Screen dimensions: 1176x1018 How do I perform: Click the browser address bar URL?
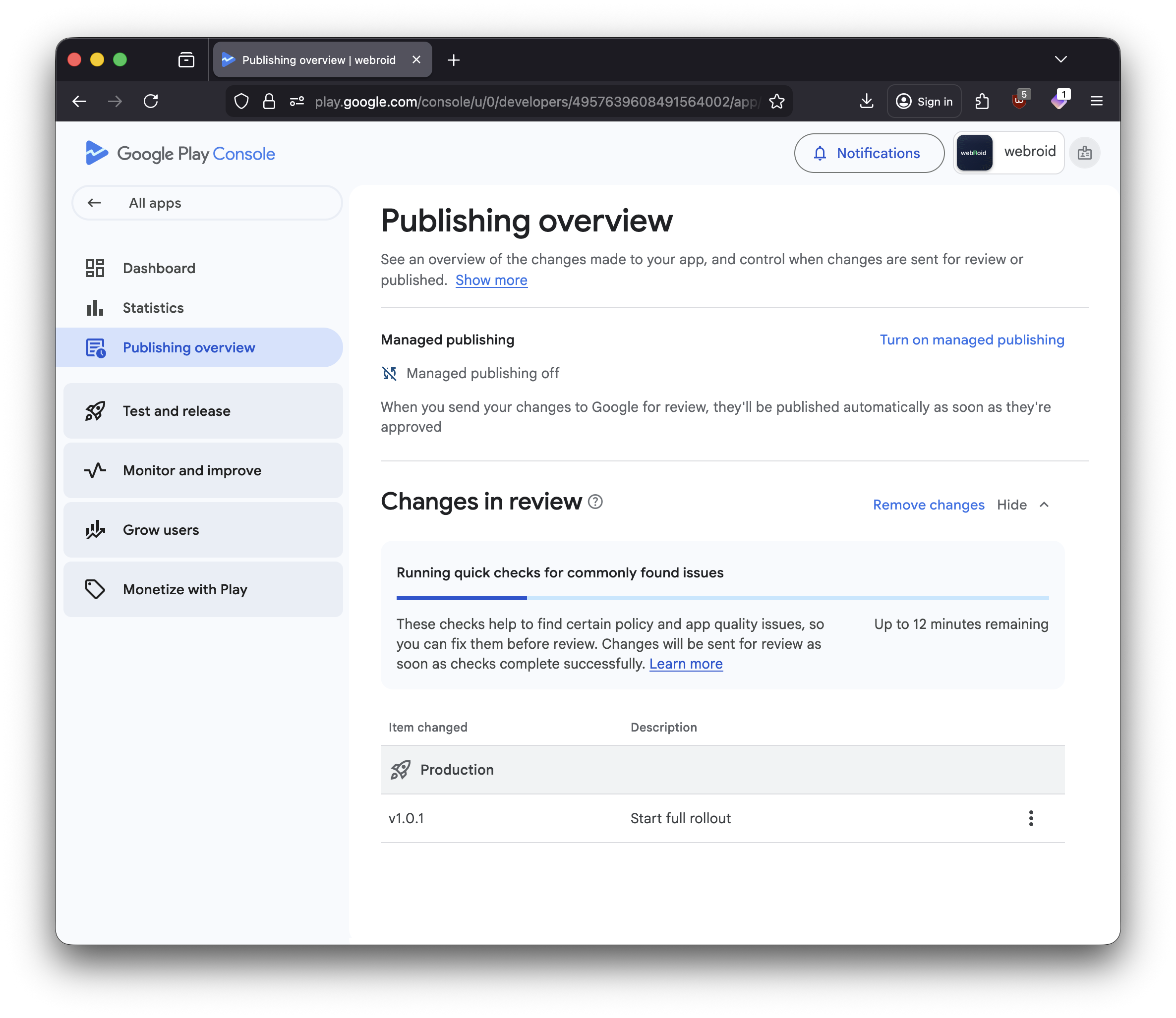(x=537, y=101)
